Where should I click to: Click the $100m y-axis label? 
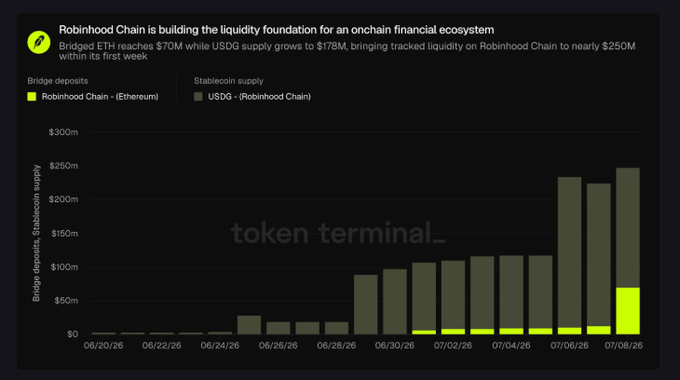(64, 267)
